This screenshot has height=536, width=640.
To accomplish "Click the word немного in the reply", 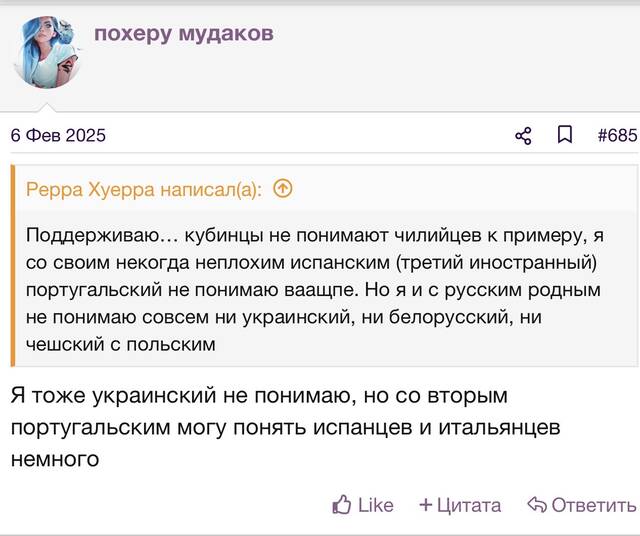I will coord(55,459).
